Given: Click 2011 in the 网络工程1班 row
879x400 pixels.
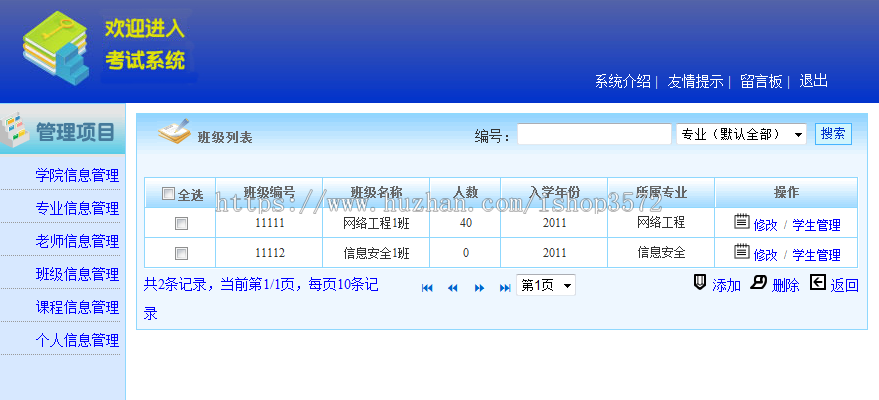Looking at the screenshot, I should [554, 223].
